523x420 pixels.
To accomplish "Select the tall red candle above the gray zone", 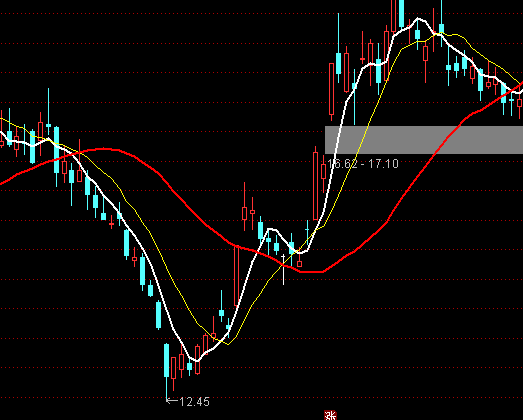I will coord(332,89).
